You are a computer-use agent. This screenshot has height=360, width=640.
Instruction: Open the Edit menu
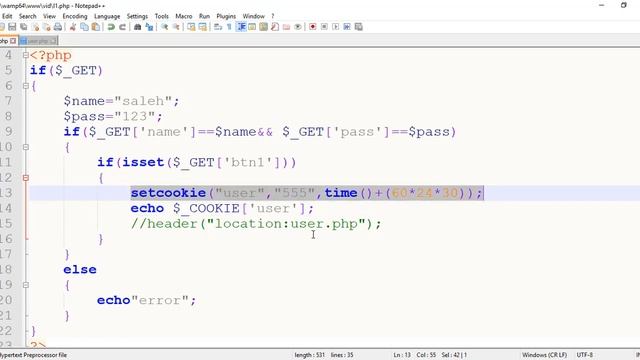coord(7,16)
